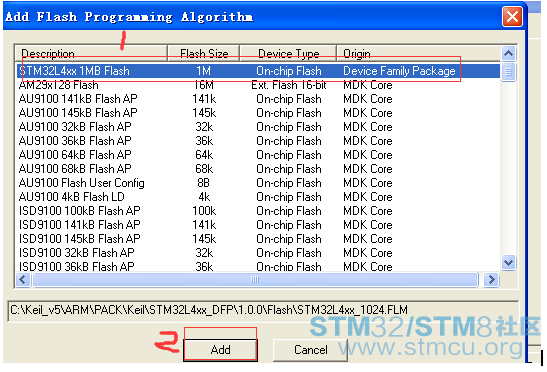Click the vertical scrollbar down arrow
Viewport: 547px width, 372px height.
tap(508, 262)
